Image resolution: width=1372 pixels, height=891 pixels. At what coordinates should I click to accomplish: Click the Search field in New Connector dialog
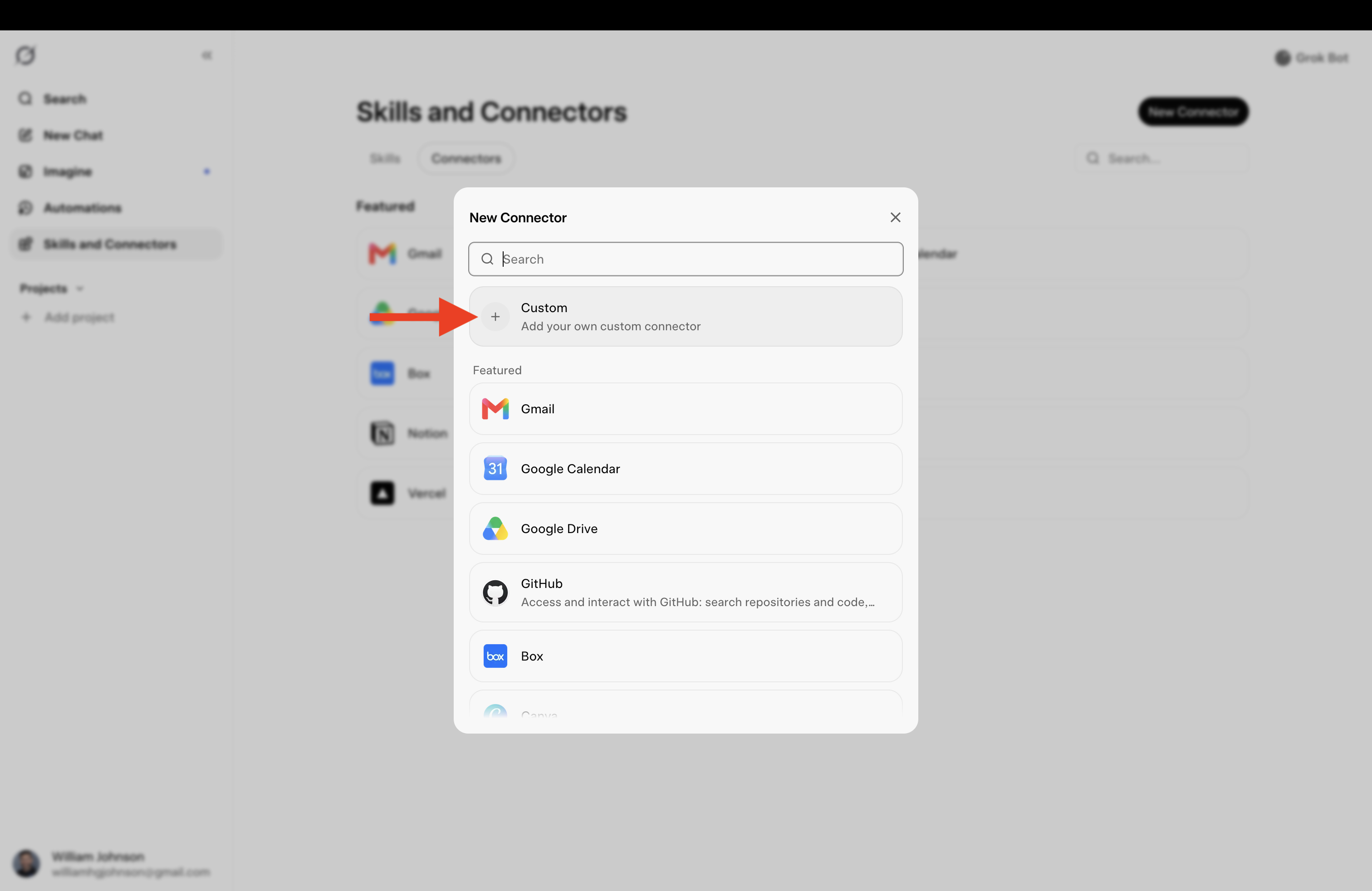coord(686,259)
